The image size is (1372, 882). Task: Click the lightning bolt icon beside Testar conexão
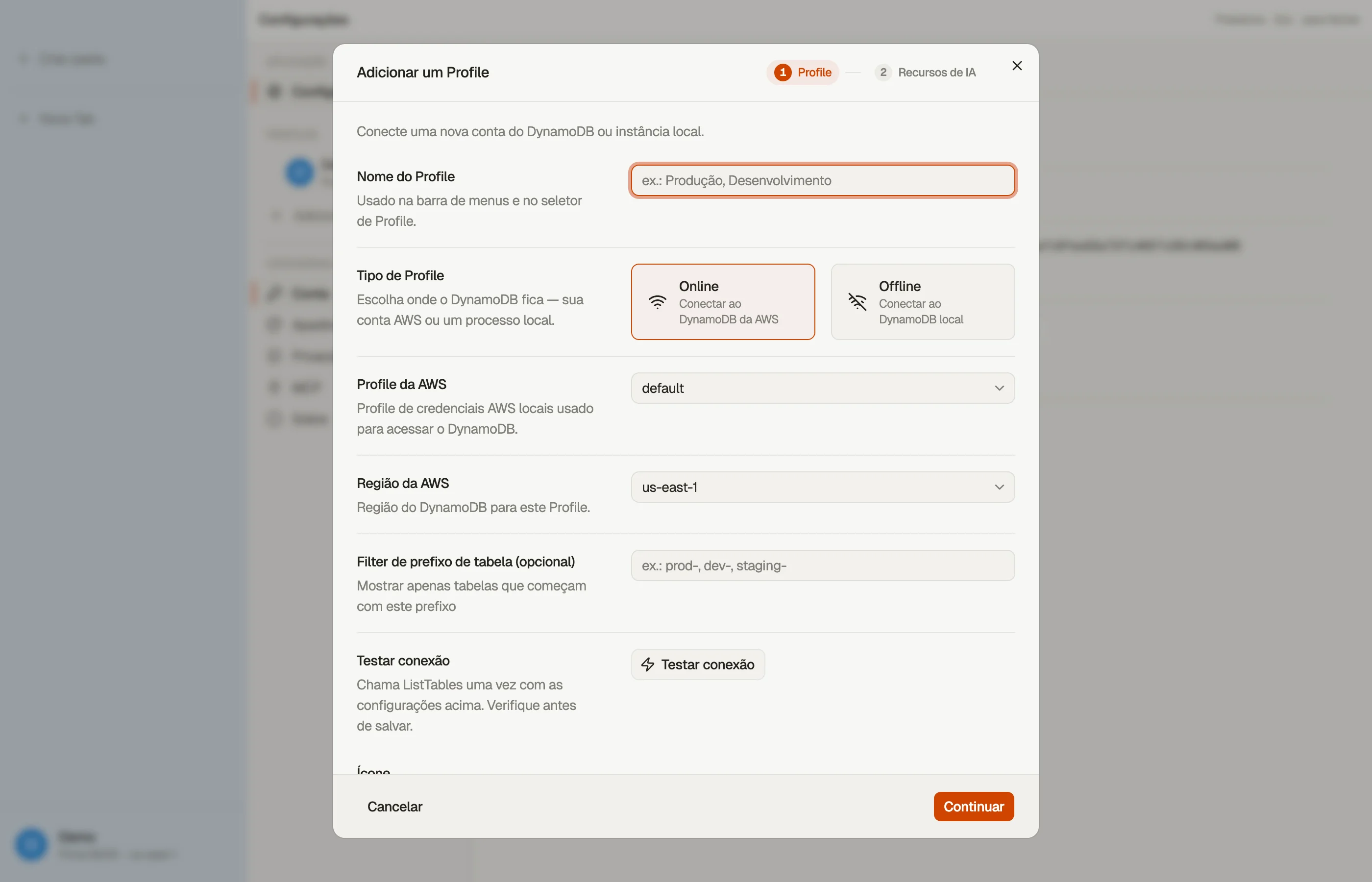click(648, 664)
